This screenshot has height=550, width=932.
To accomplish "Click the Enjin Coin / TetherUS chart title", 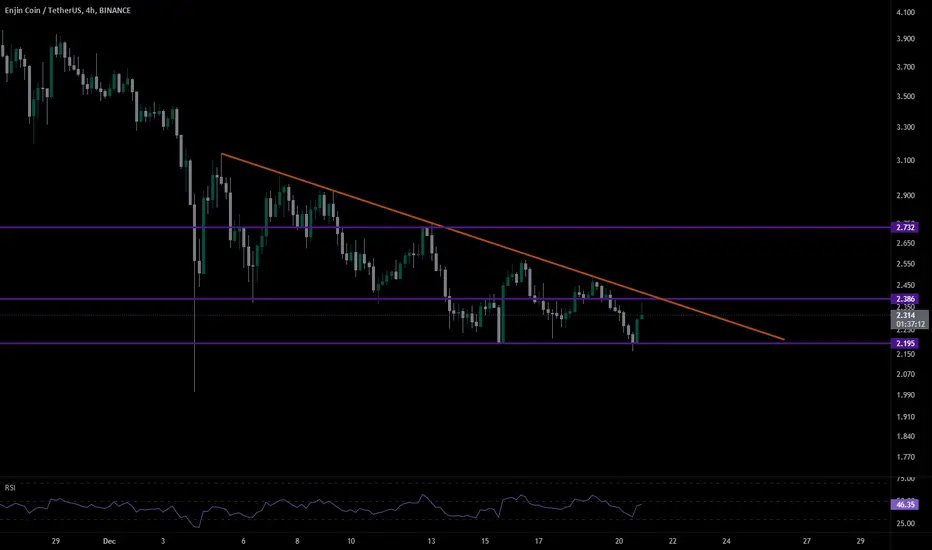I will 67,10.
